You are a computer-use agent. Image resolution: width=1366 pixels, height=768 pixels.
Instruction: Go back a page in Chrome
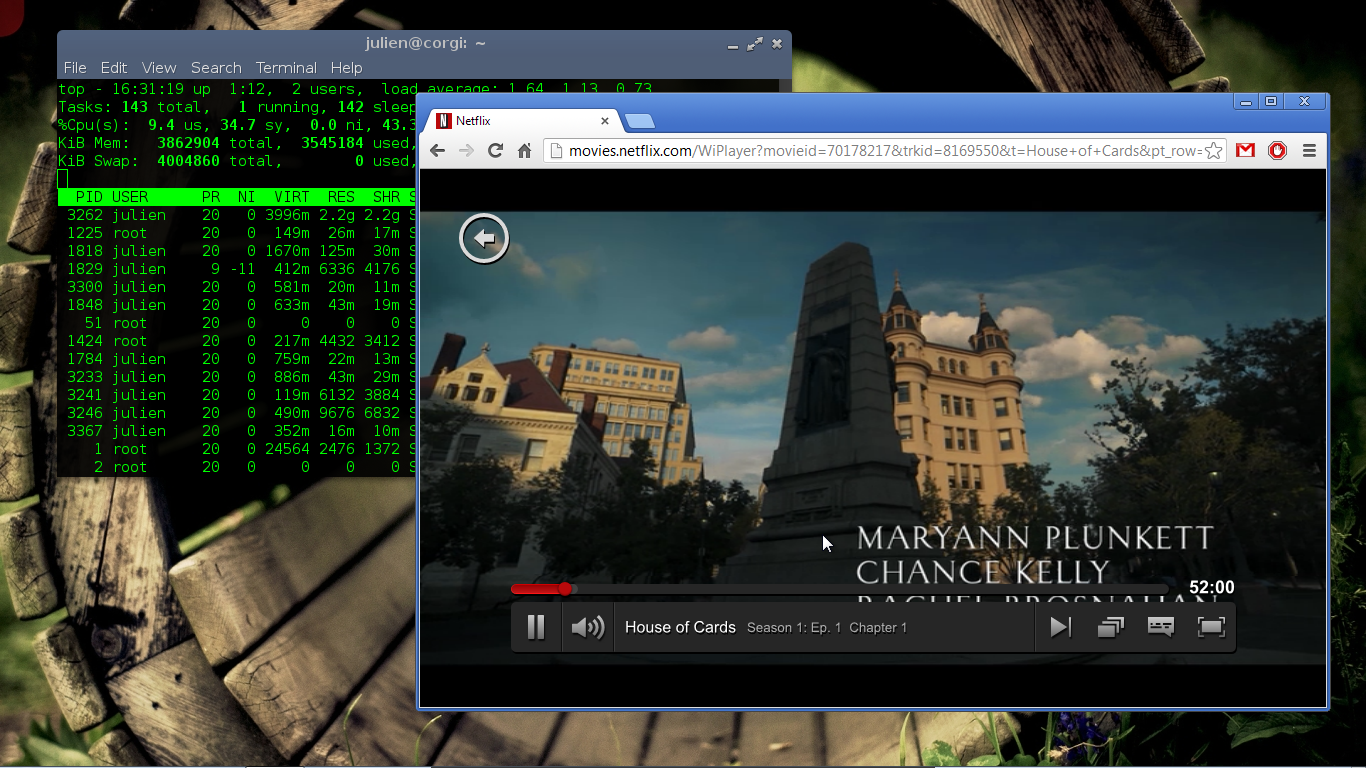tap(437, 150)
